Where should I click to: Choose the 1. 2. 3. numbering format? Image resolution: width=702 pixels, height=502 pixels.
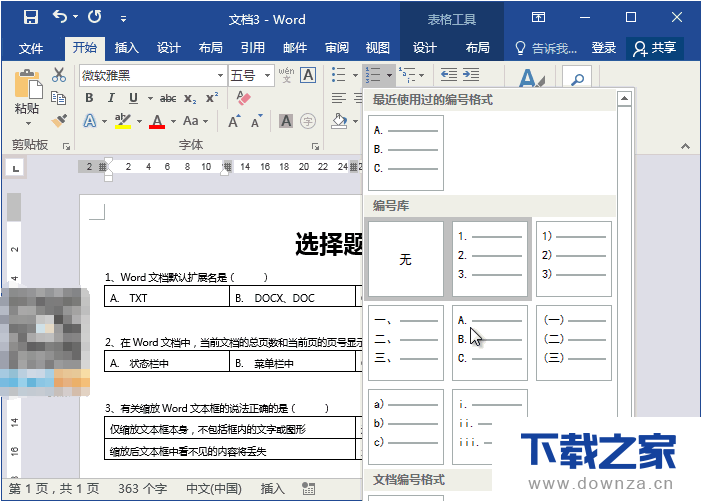(x=490, y=259)
